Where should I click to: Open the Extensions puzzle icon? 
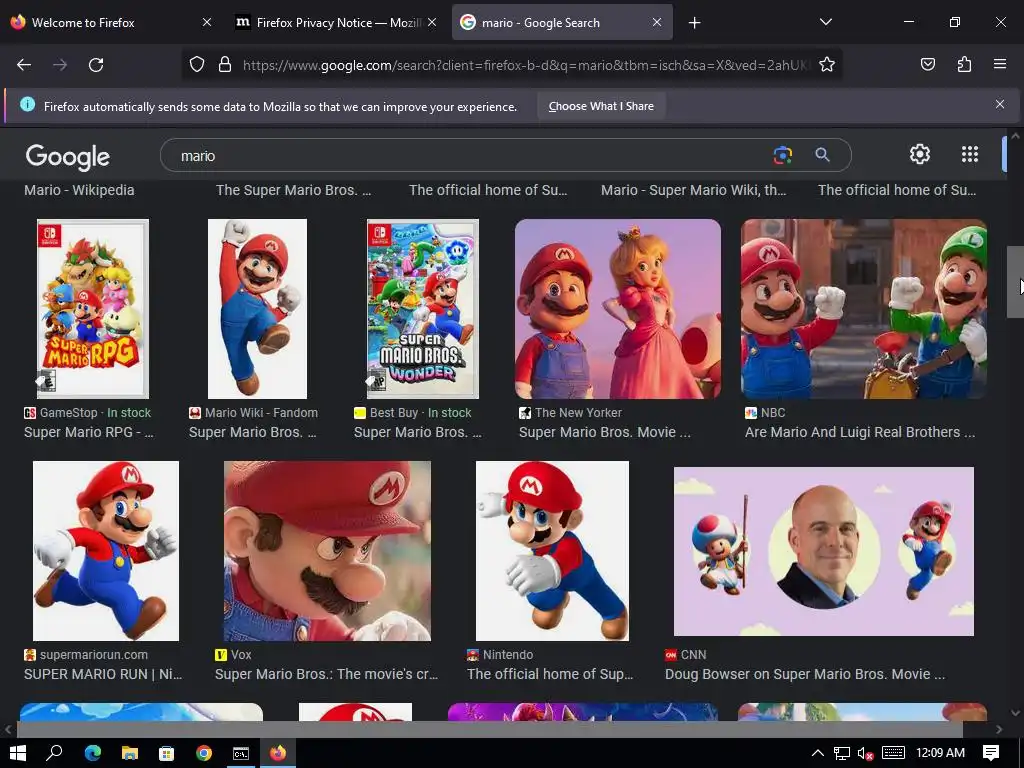coord(964,65)
